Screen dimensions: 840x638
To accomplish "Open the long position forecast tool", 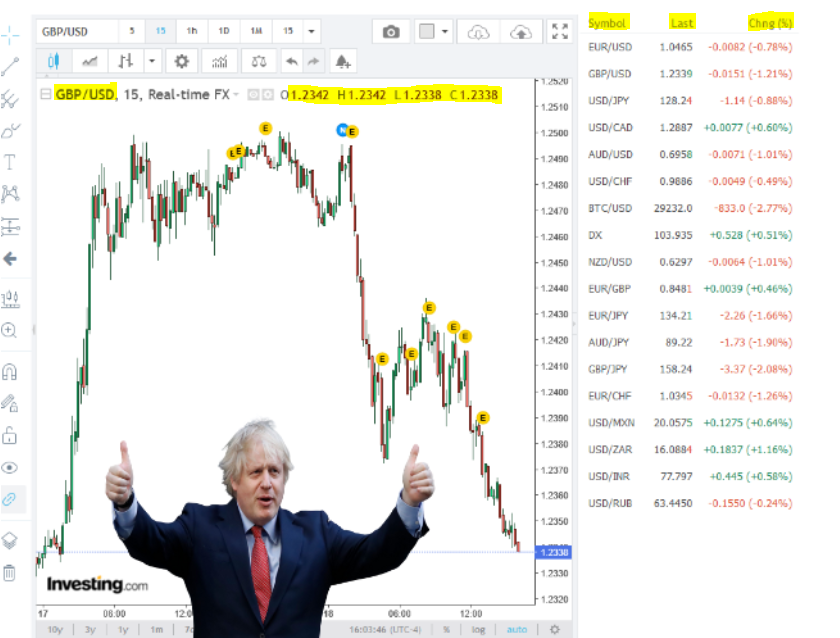I will pos(10,299).
